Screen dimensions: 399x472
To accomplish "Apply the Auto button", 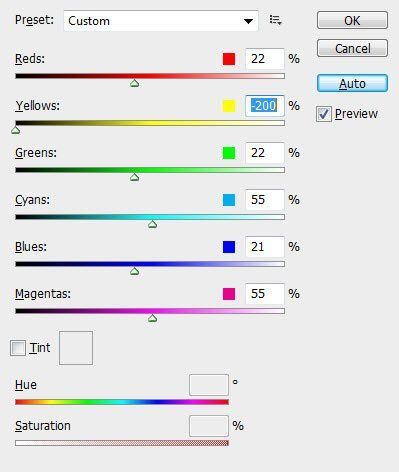I will tap(352, 83).
